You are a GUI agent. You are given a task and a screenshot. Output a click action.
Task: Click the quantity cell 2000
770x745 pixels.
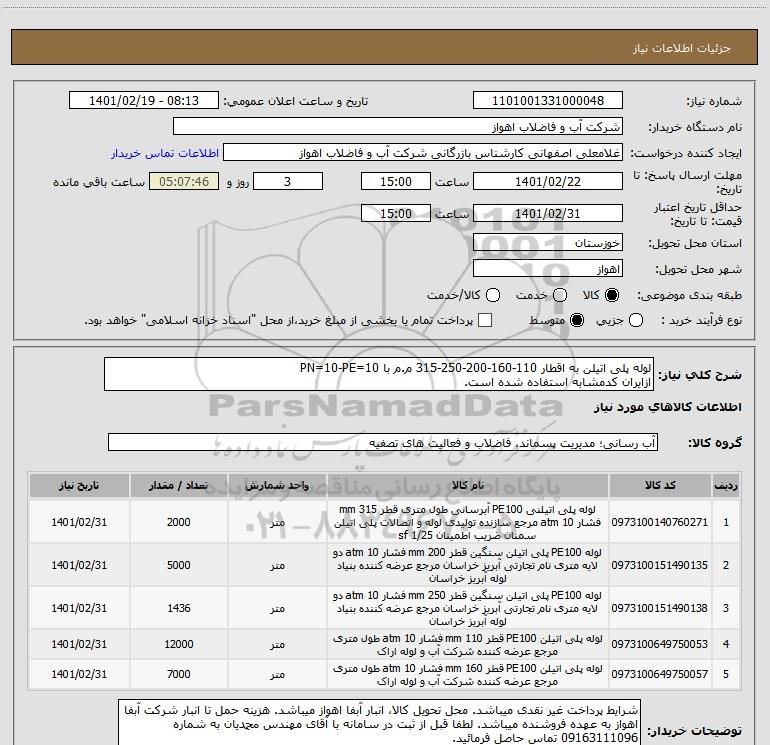(x=179, y=522)
